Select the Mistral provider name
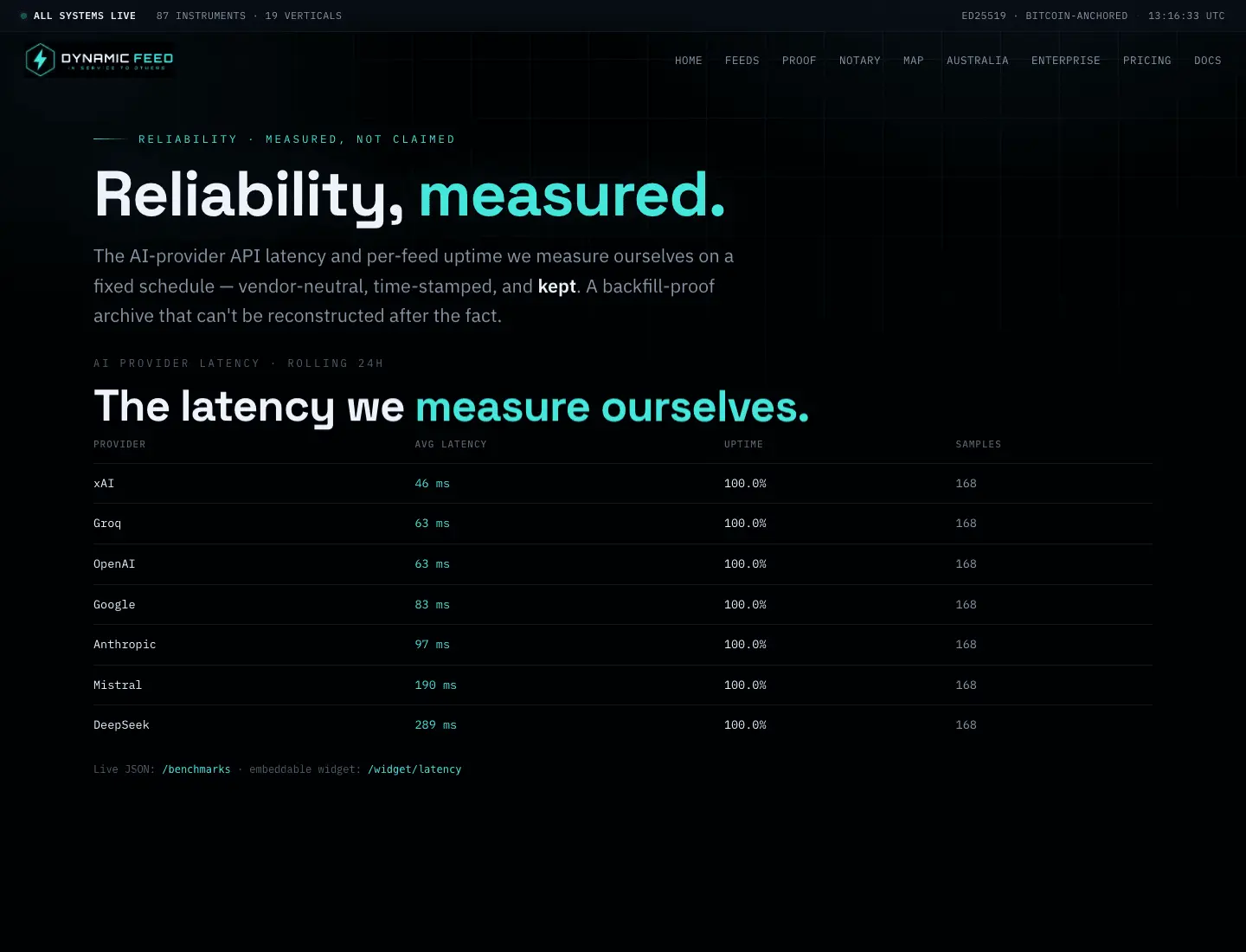Viewport: 1246px width, 952px height. pyautogui.click(x=118, y=685)
